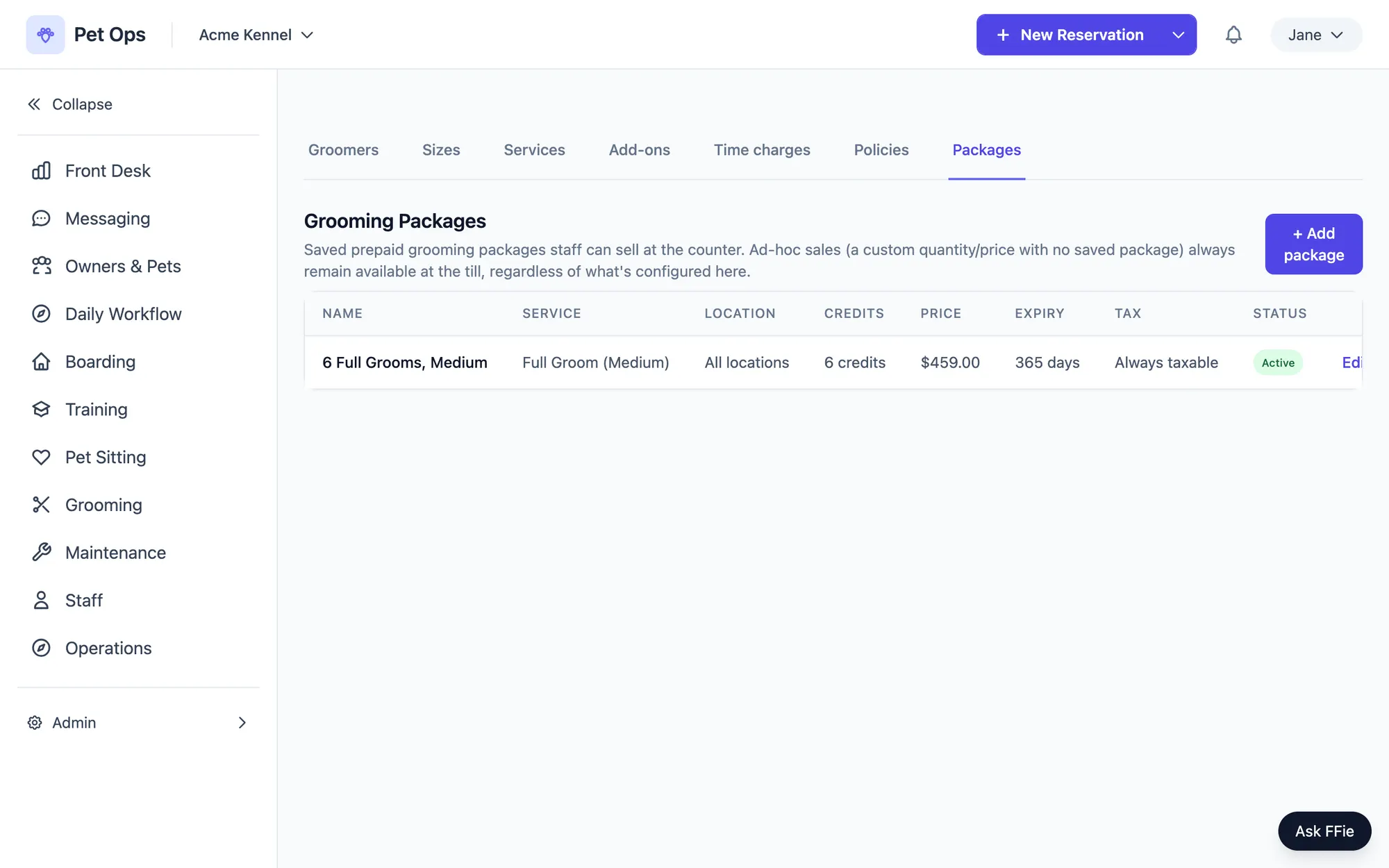This screenshot has width=1389, height=868.
Task: Click the NAME column header
Action: [342, 313]
